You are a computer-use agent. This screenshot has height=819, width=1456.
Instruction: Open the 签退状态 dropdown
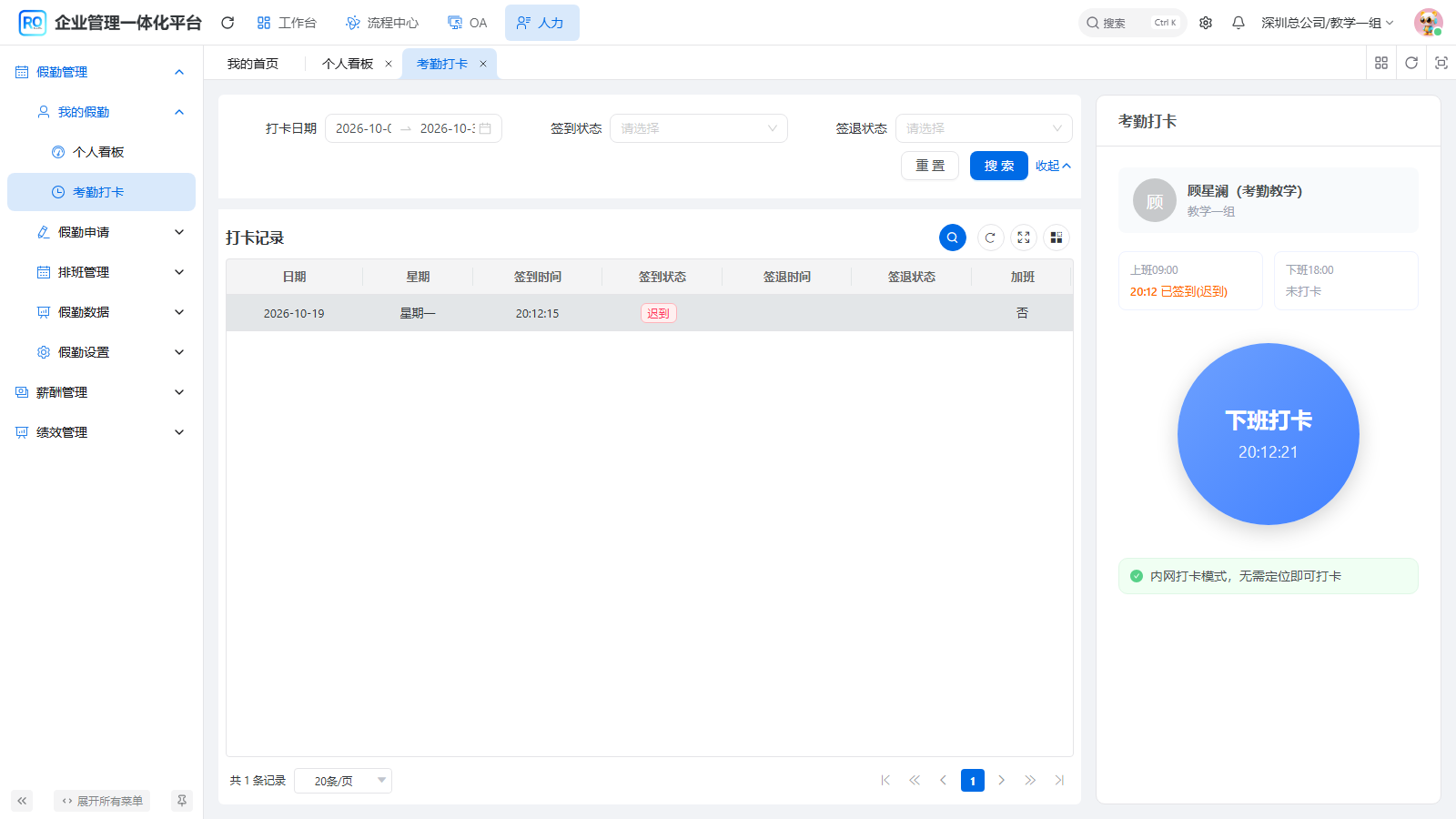(984, 128)
